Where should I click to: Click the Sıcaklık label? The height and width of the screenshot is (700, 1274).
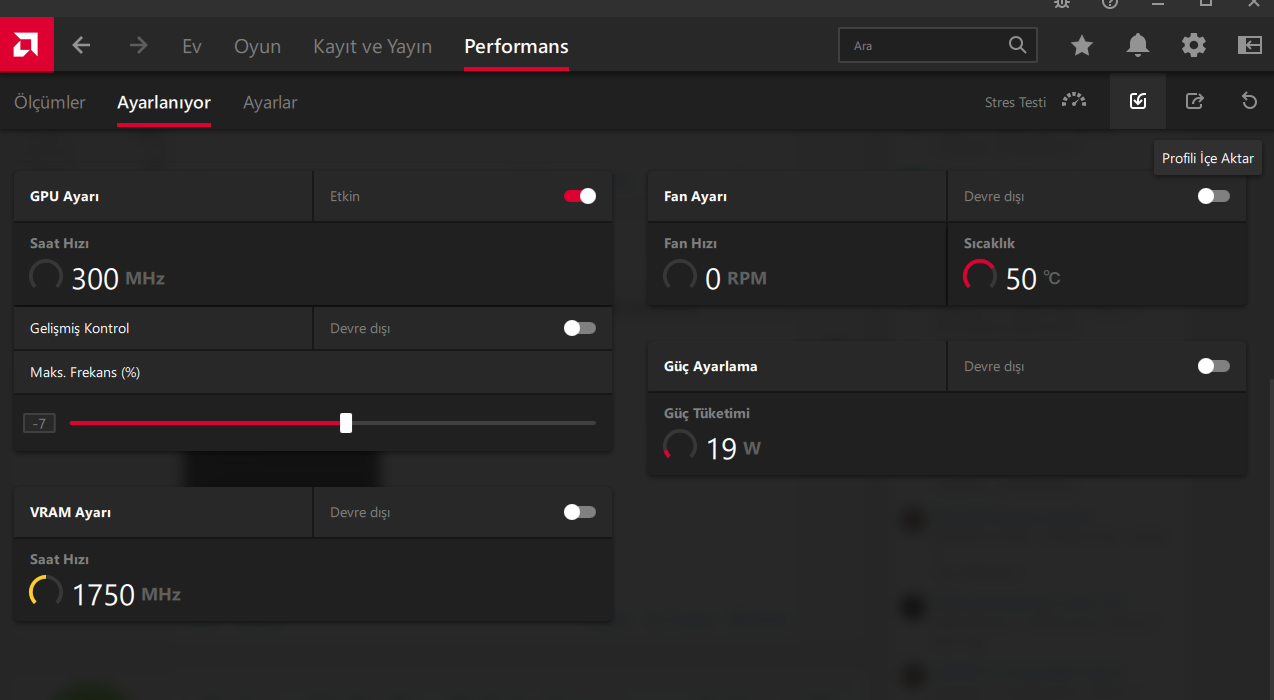[989, 243]
